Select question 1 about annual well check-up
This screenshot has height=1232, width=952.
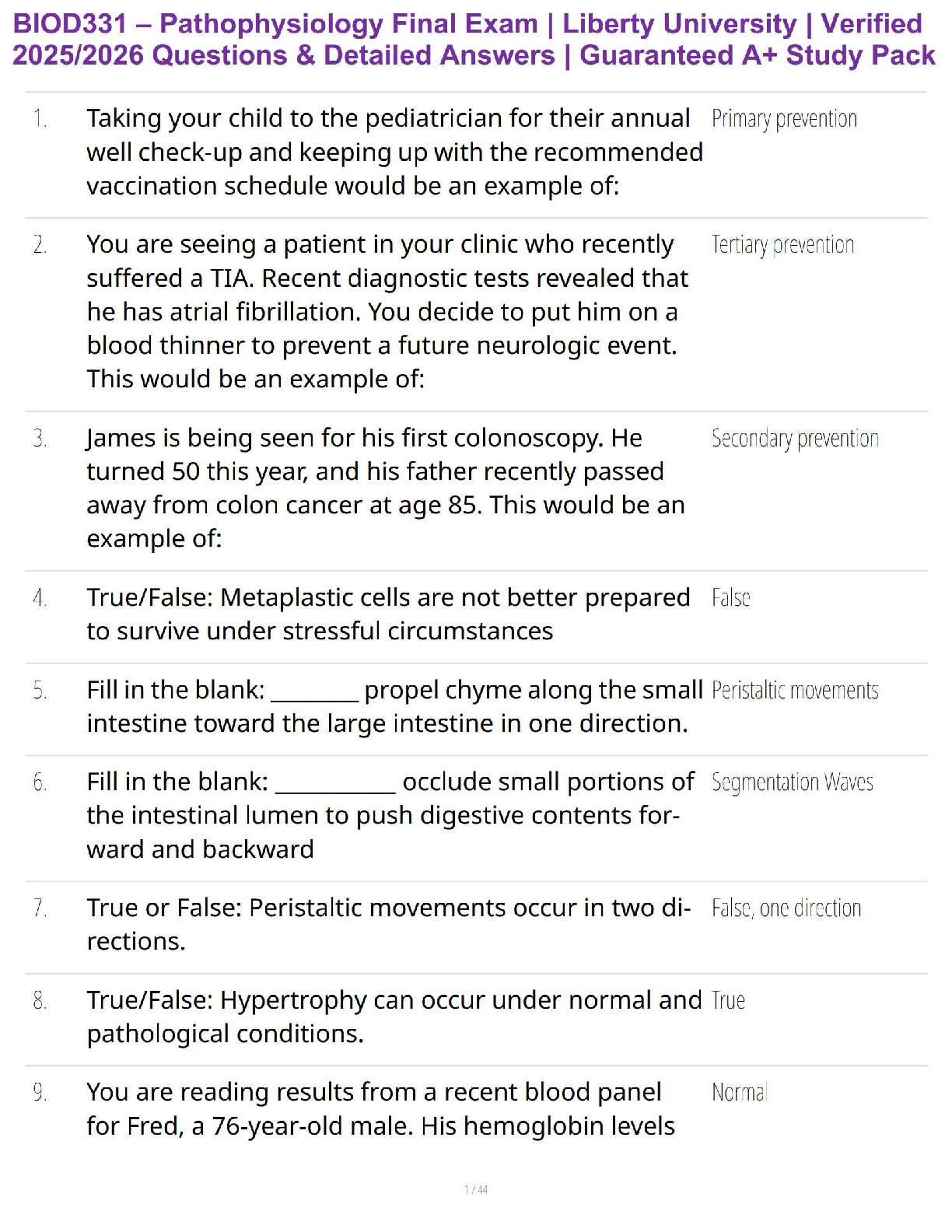395,152
